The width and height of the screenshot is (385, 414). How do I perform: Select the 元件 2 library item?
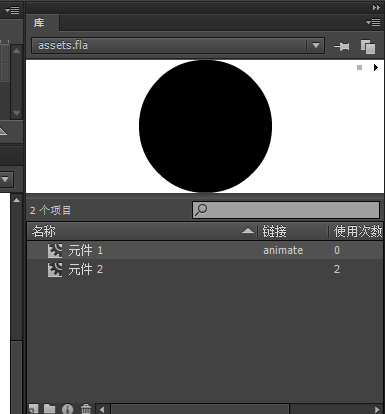click(205, 269)
